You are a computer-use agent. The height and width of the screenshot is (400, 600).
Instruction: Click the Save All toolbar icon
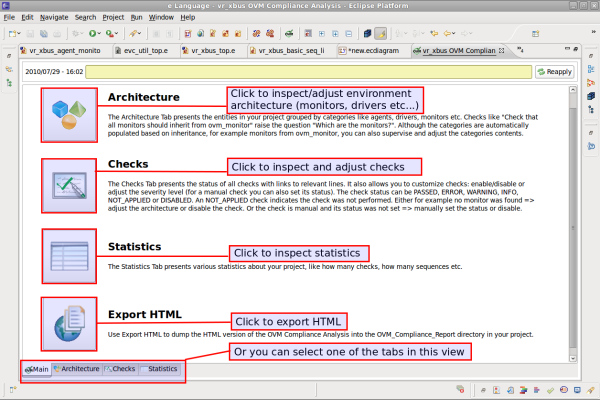coord(44,34)
